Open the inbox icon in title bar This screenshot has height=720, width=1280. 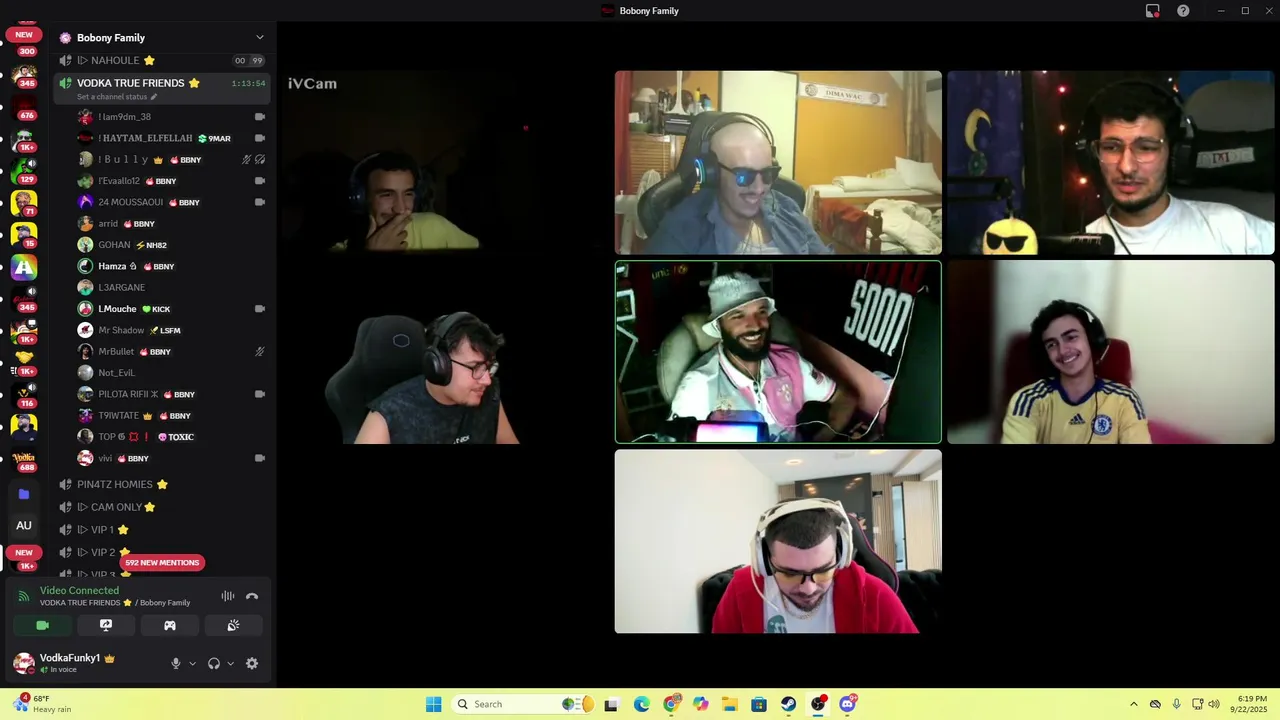coord(1153,11)
